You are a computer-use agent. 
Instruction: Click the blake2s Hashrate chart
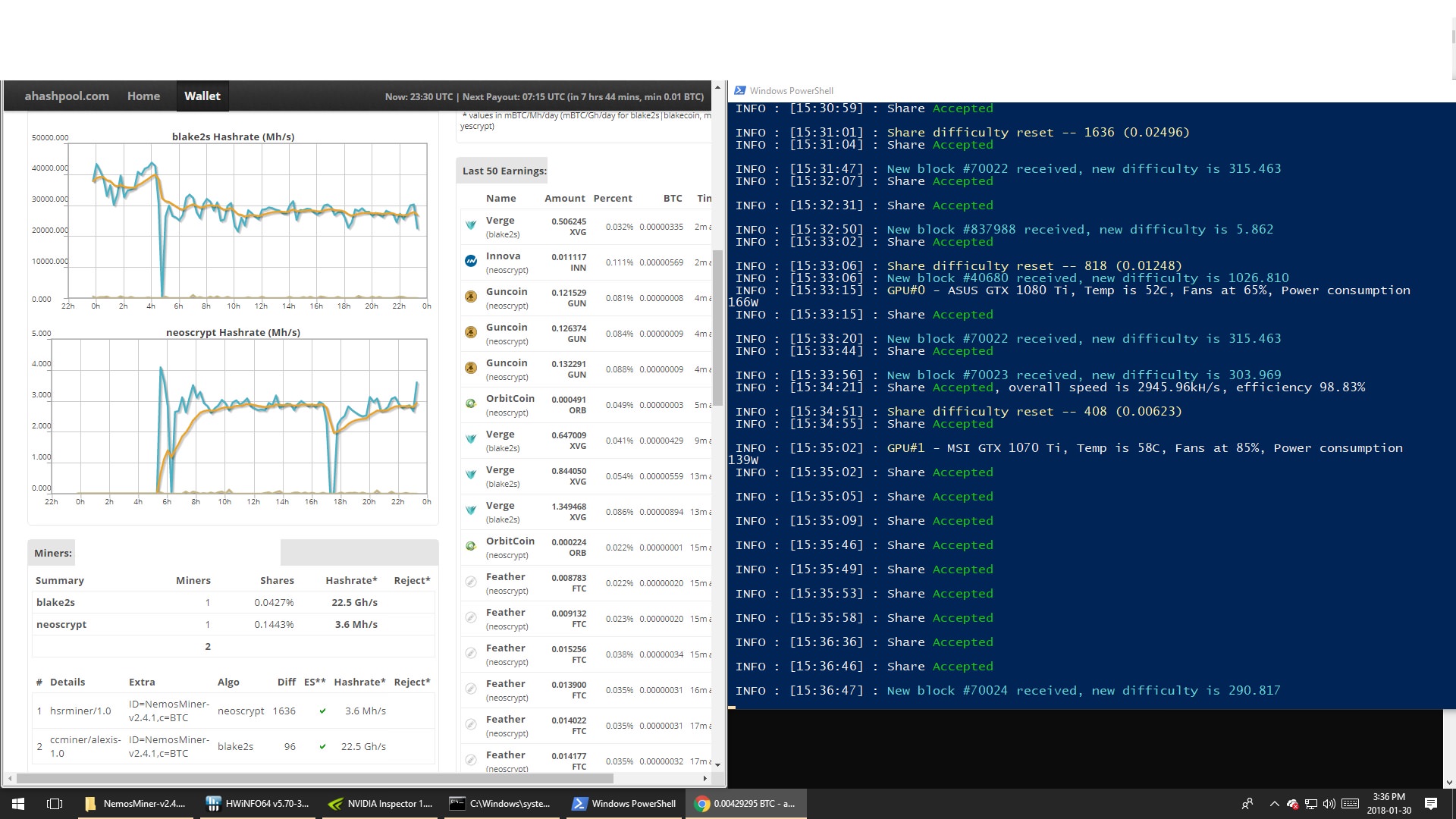[x=247, y=220]
